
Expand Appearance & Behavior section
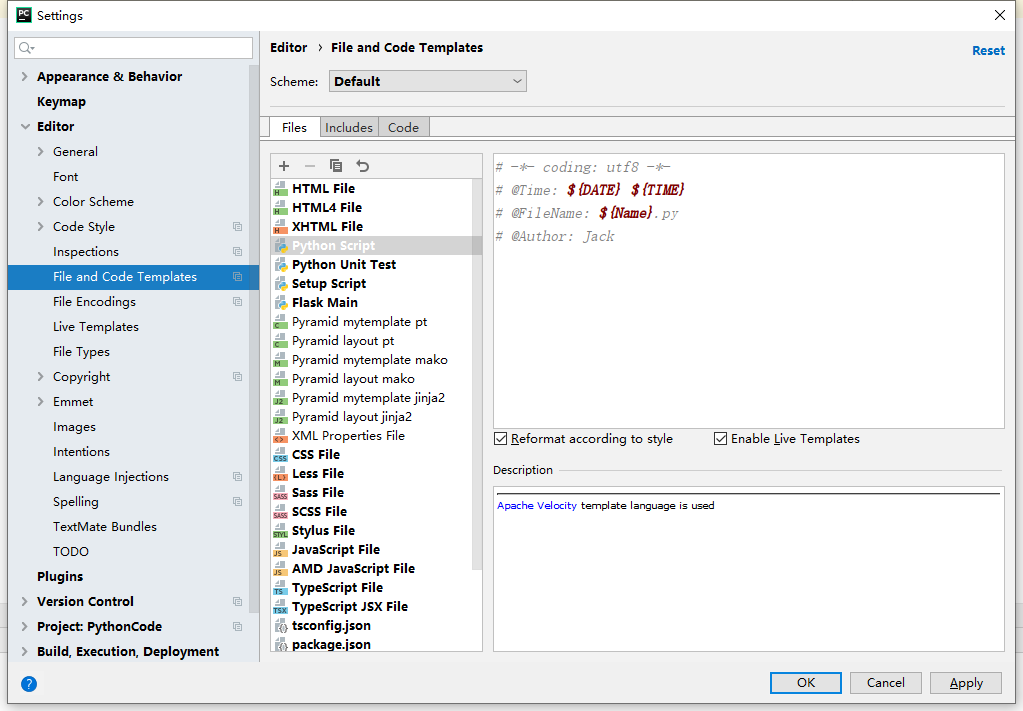tap(25, 76)
